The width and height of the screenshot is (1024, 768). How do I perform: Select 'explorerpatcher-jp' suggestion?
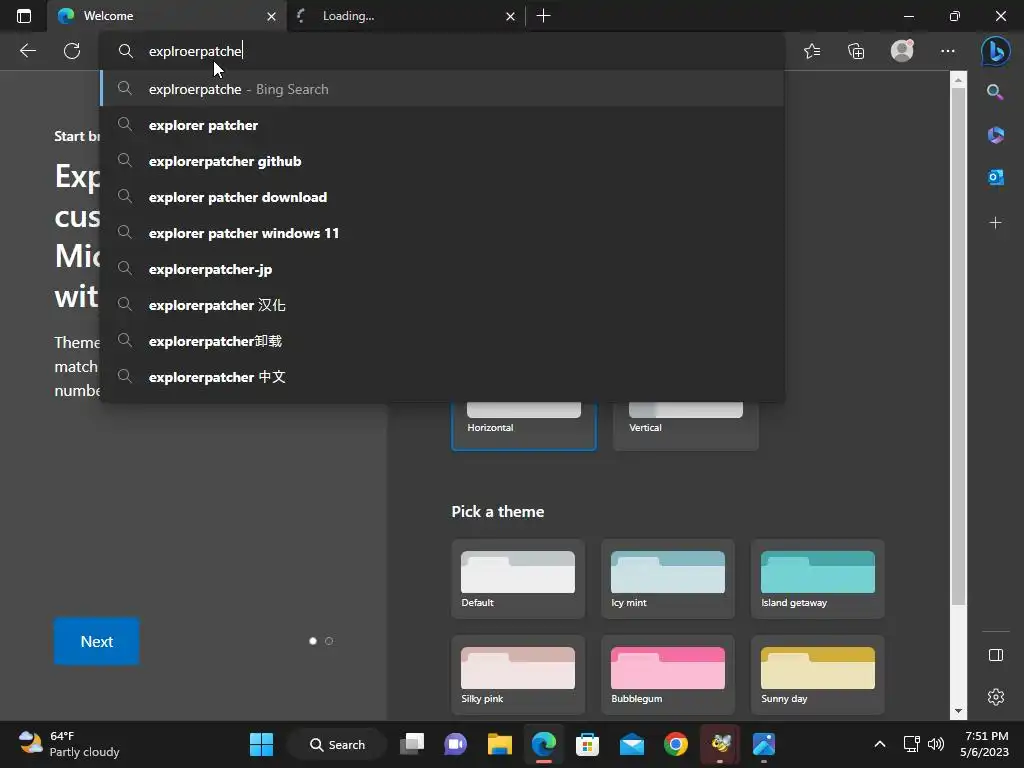[443, 268]
